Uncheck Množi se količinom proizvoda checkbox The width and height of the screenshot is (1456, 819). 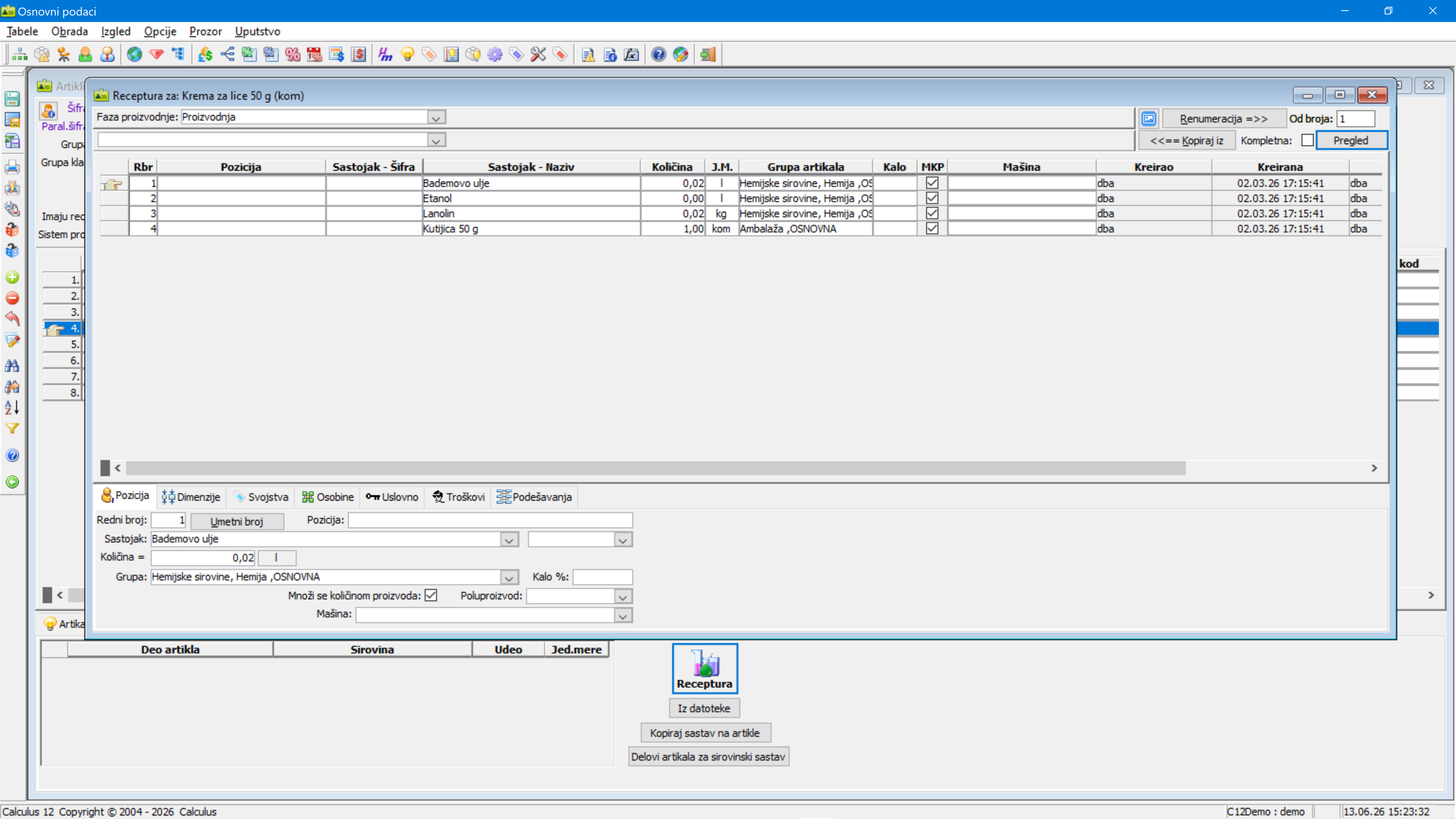pos(431,595)
